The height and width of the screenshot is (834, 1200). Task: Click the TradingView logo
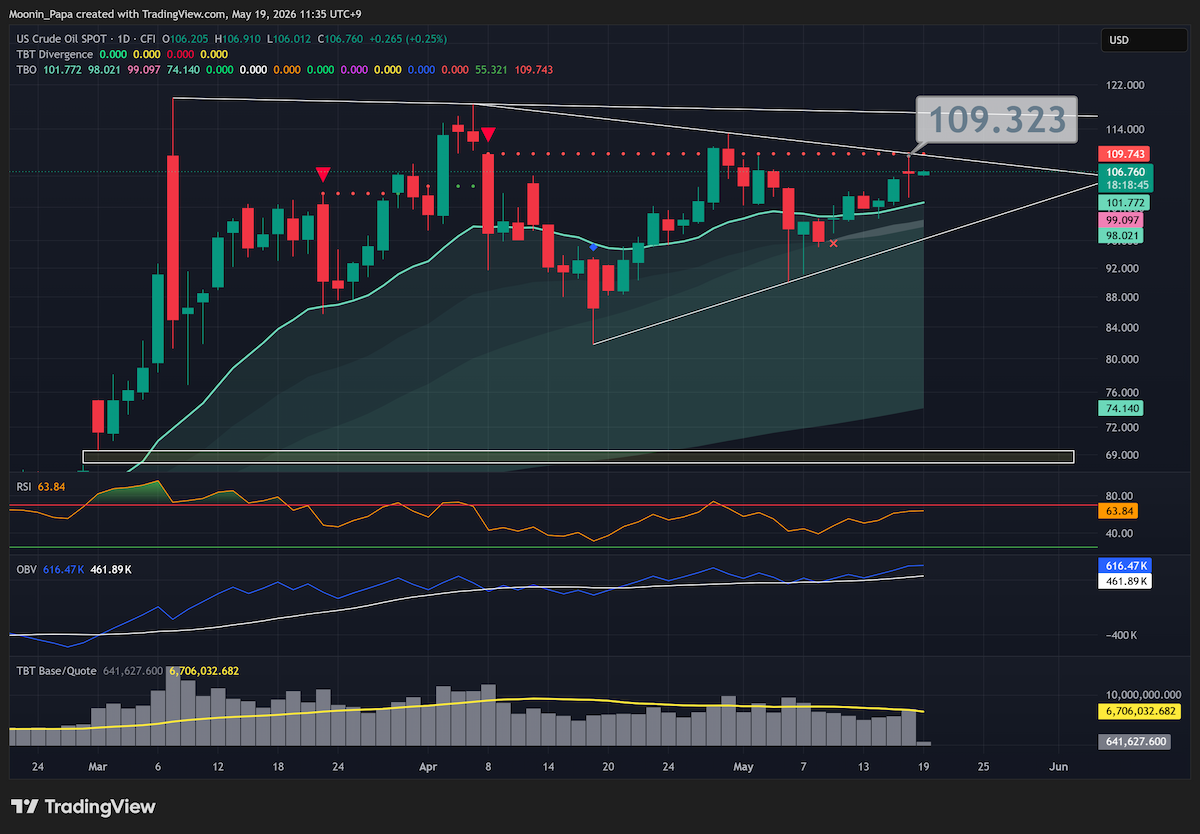[x=83, y=806]
